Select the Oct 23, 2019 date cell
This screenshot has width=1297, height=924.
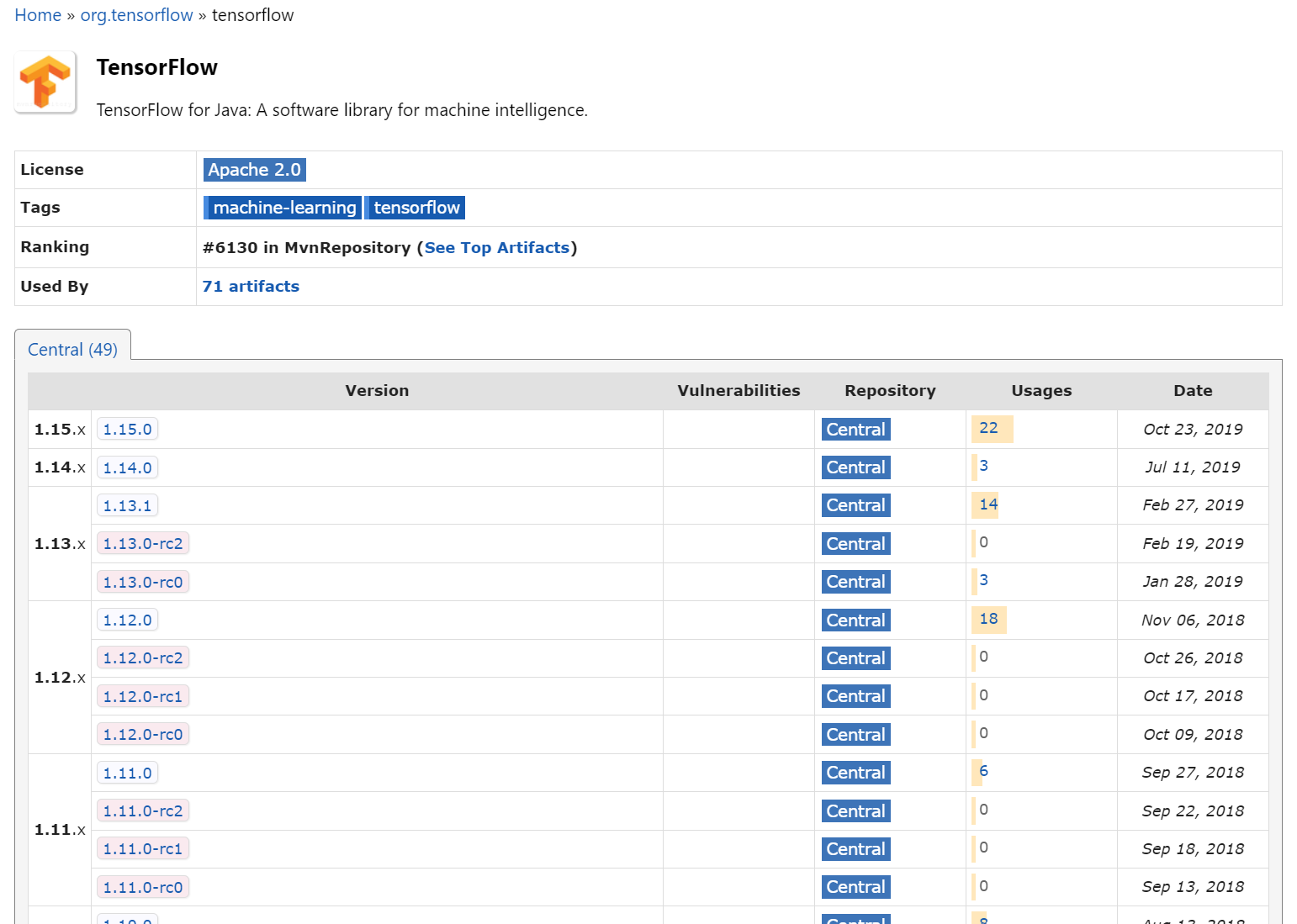click(x=1193, y=430)
